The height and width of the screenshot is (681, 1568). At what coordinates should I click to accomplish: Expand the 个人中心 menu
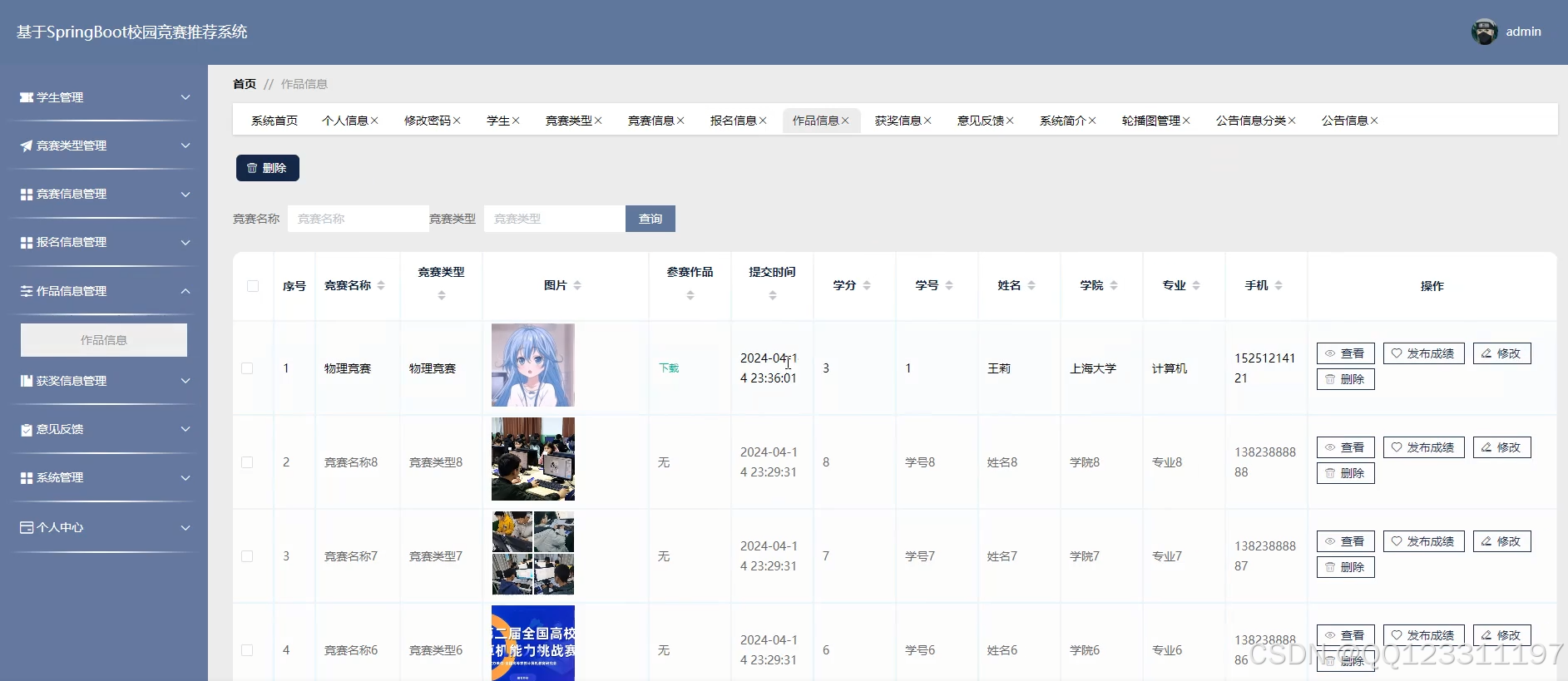185,527
